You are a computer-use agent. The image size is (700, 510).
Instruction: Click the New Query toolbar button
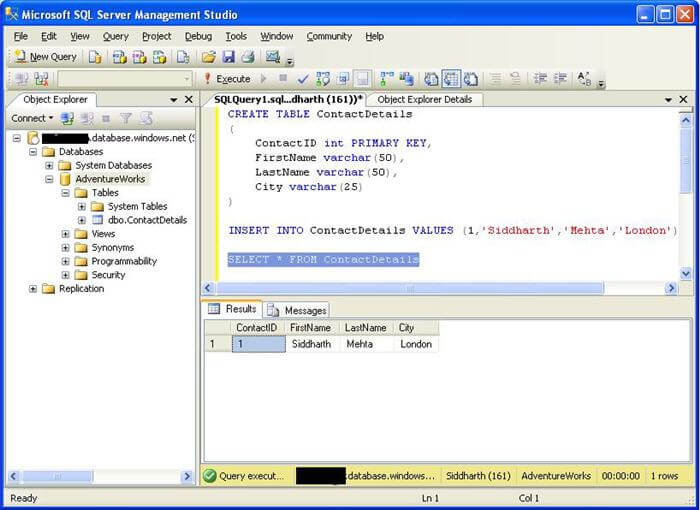click(x=46, y=57)
